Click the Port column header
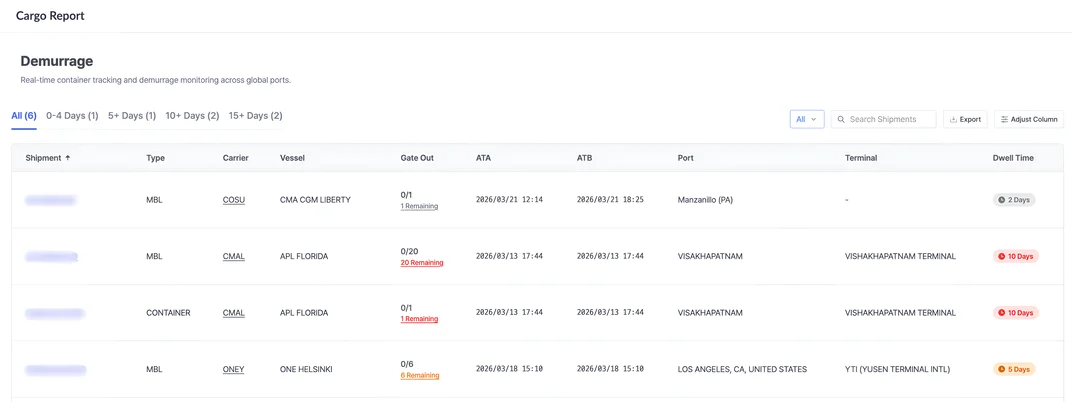The width and height of the screenshot is (1072, 402). [686, 158]
